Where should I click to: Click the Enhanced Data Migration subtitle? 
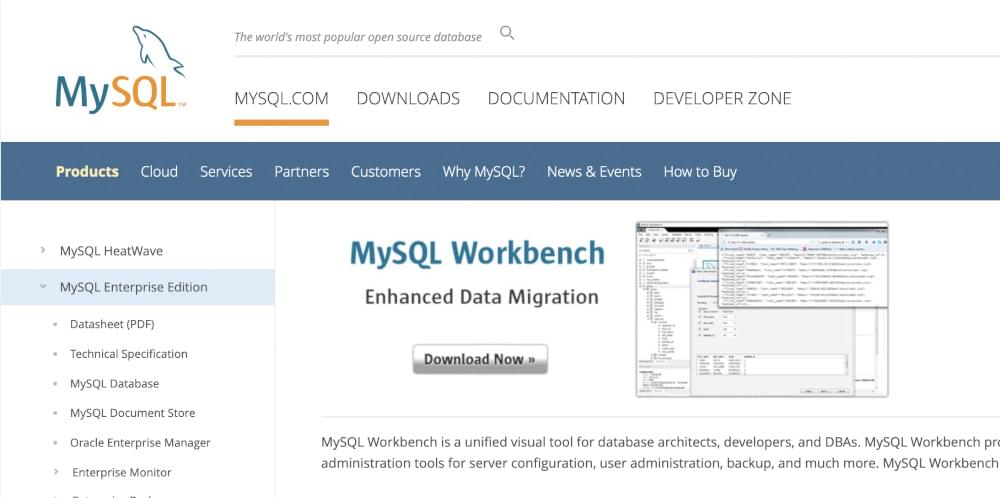(482, 297)
